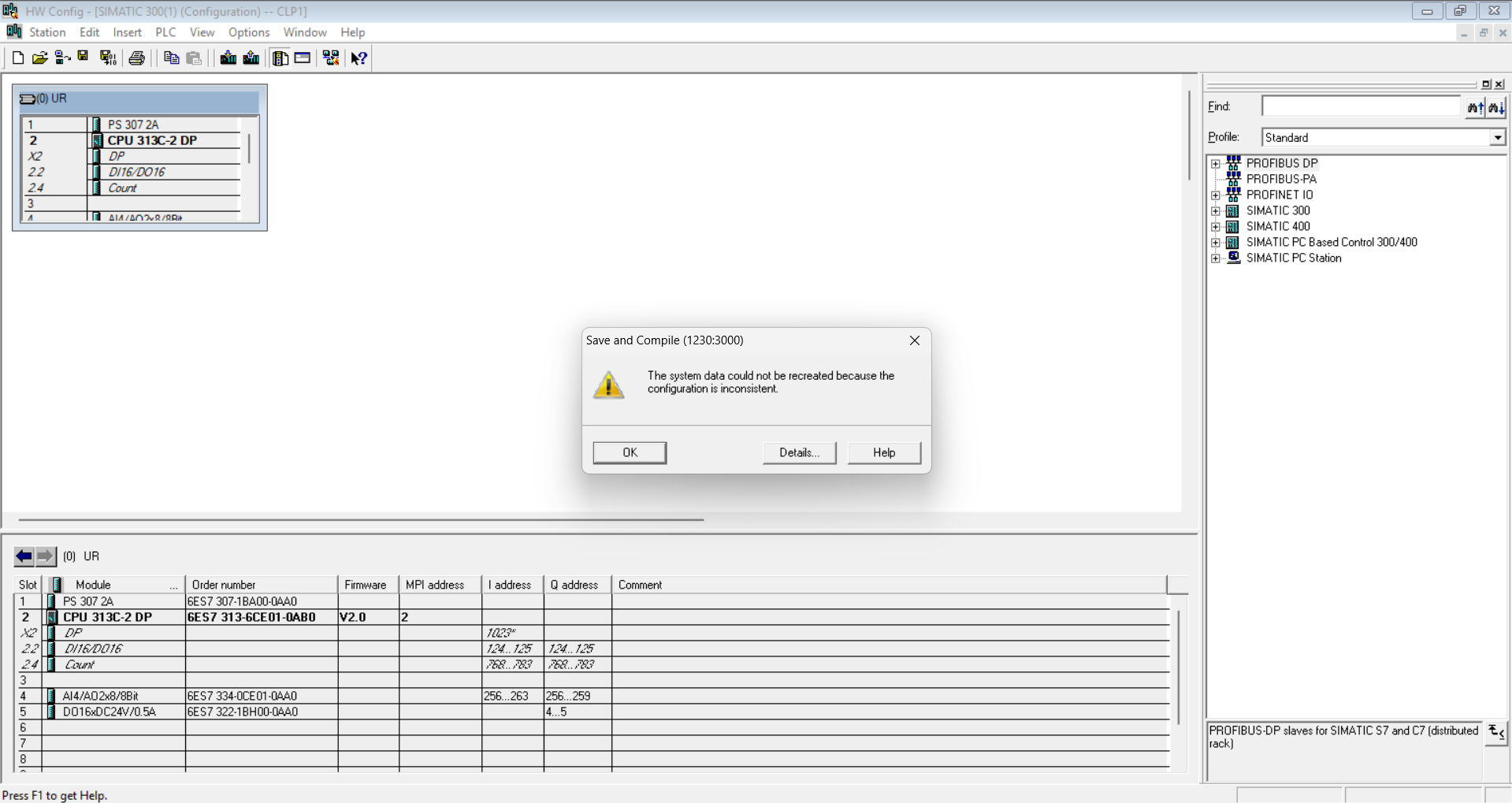Open the Station menu

pyautogui.click(x=47, y=32)
